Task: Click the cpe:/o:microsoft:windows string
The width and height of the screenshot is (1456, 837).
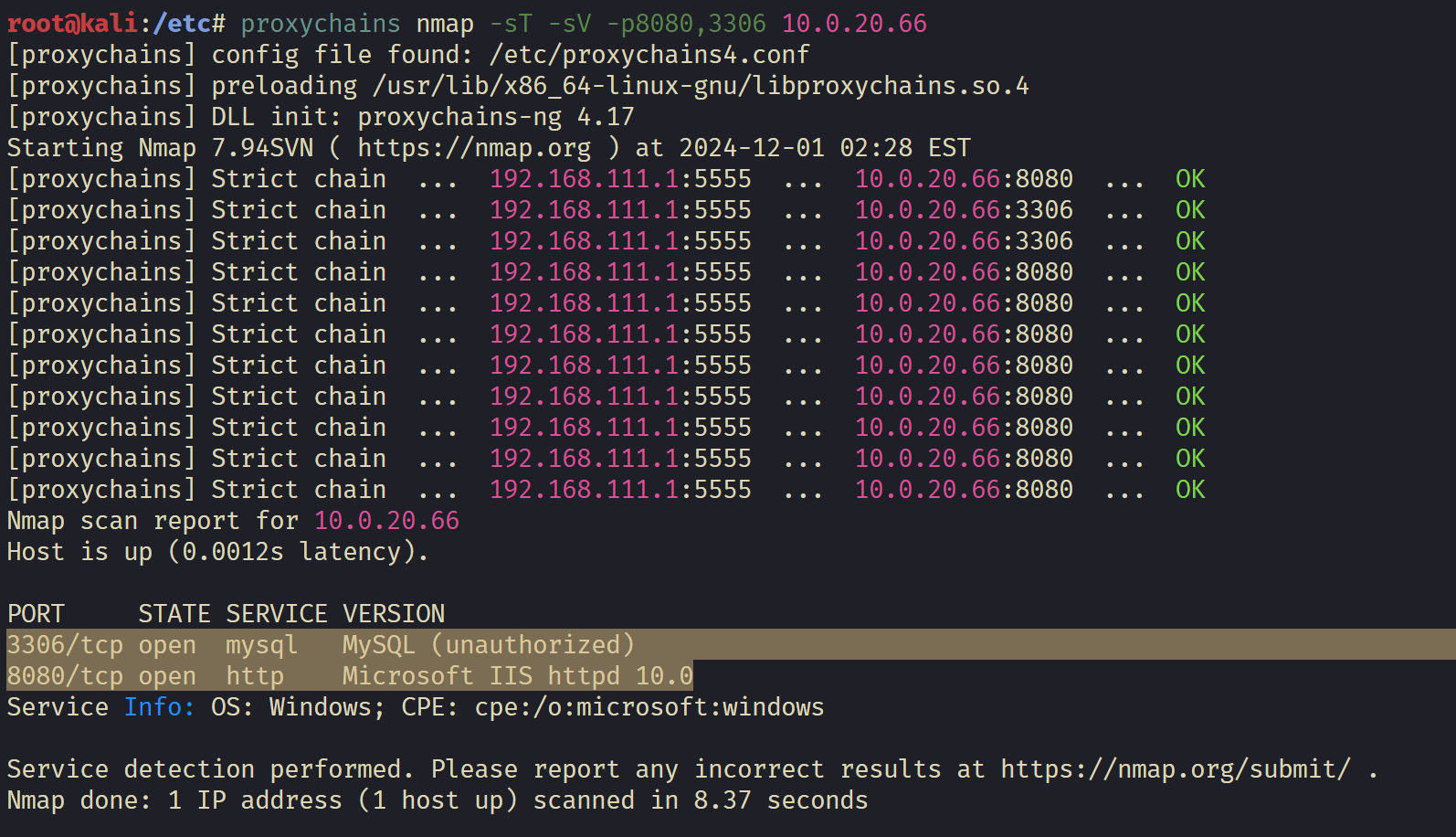Action: pos(649,707)
